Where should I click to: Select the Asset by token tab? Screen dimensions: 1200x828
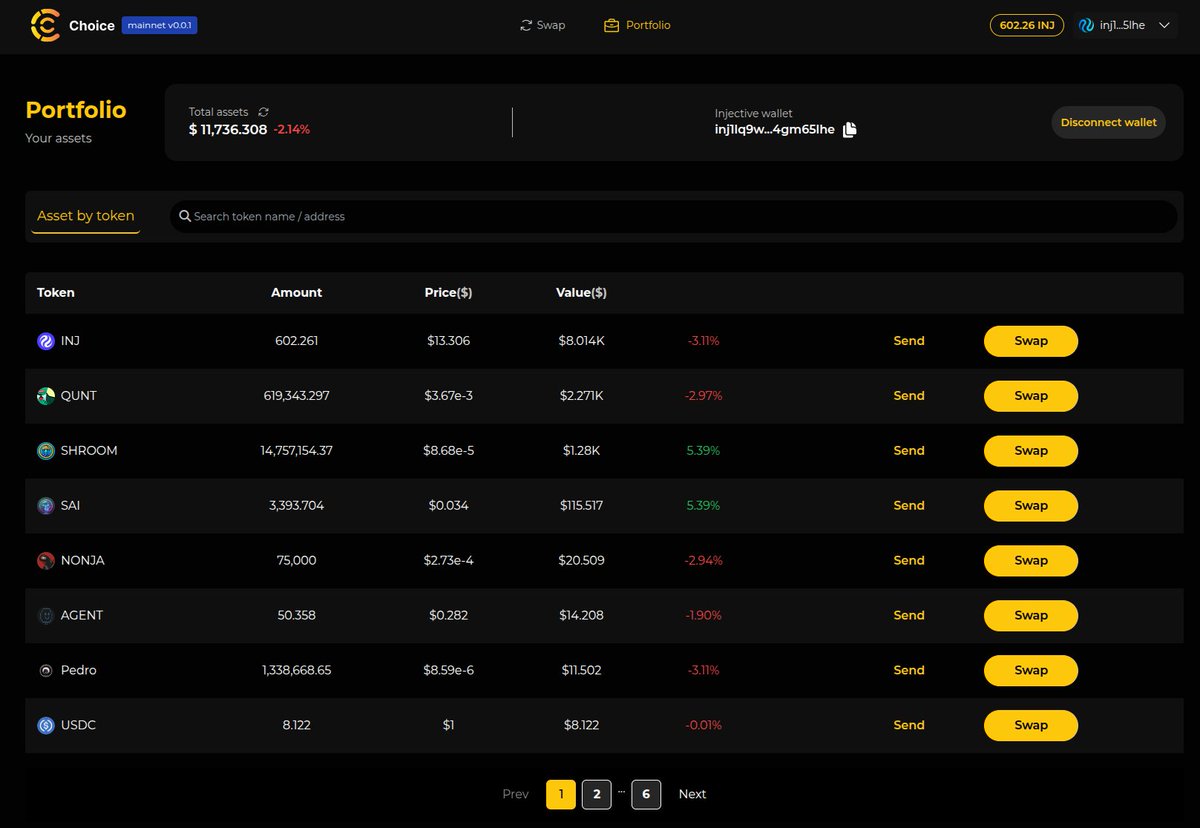click(85, 216)
